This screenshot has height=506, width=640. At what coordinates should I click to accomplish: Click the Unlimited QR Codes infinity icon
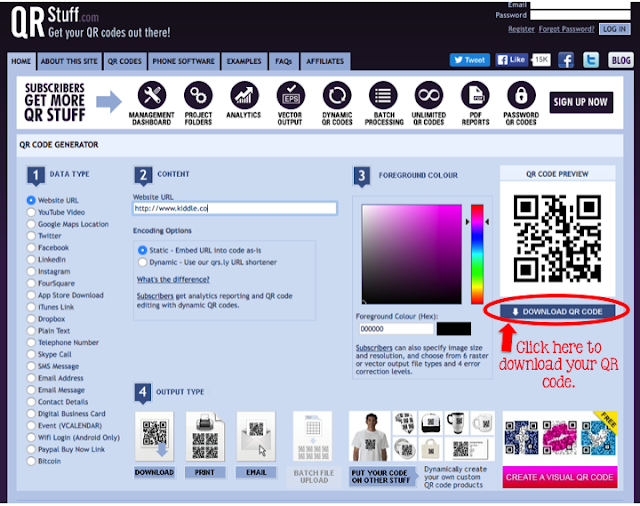pyautogui.click(x=429, y=95)
